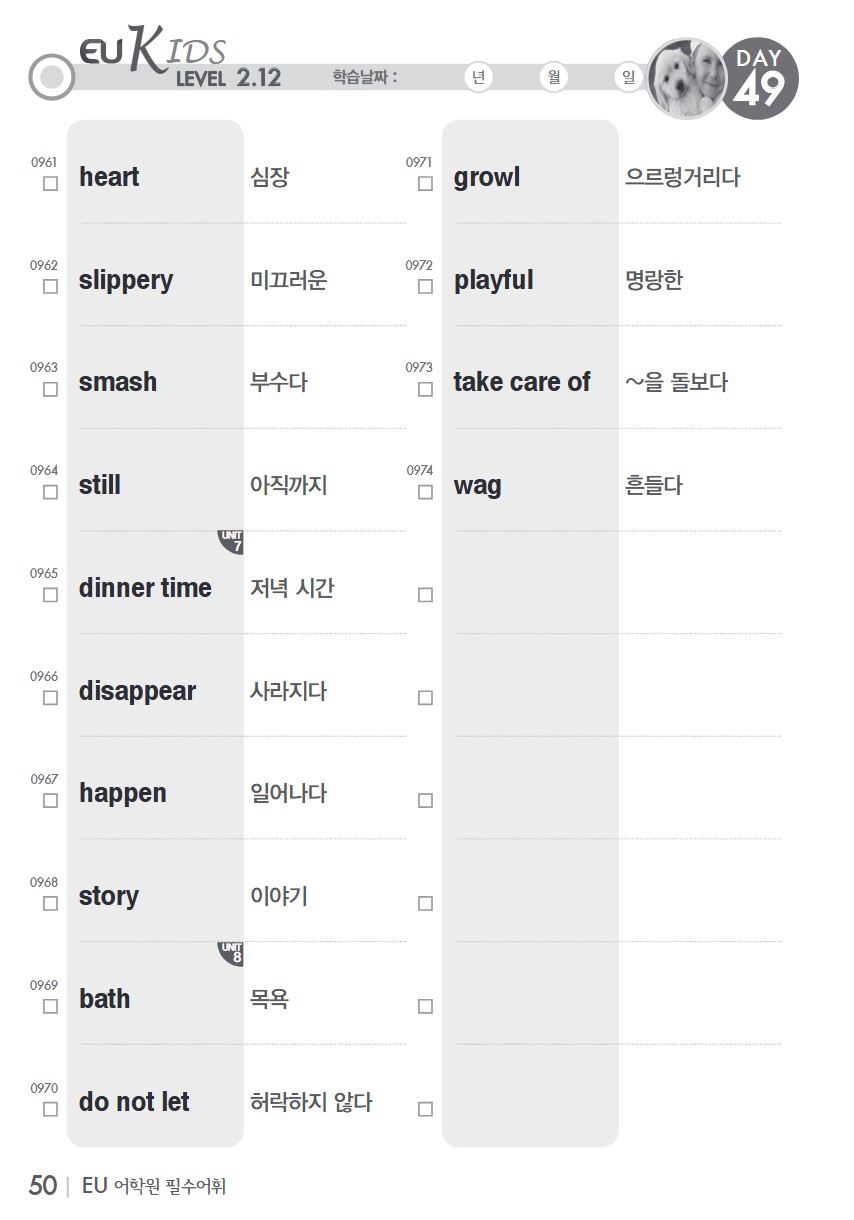The width and height of the screenshot is (854, 1220).
Task: Select the 년 (year) date circle
Action: point(479,78)
